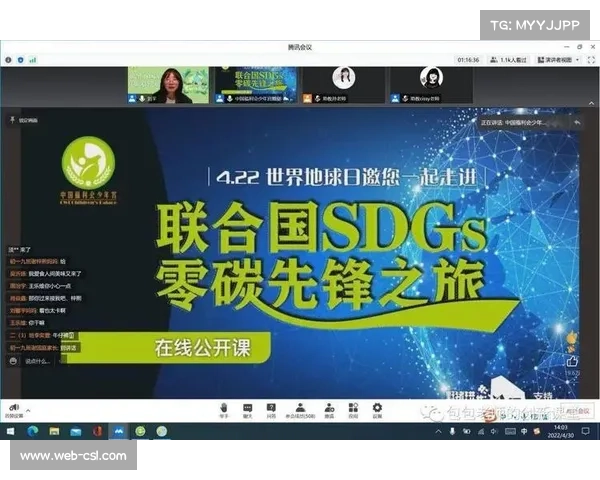Viewport: 600px width, 480px height.
Task: Open meeting settings gear icon
Action: click(x=377, y=411)
